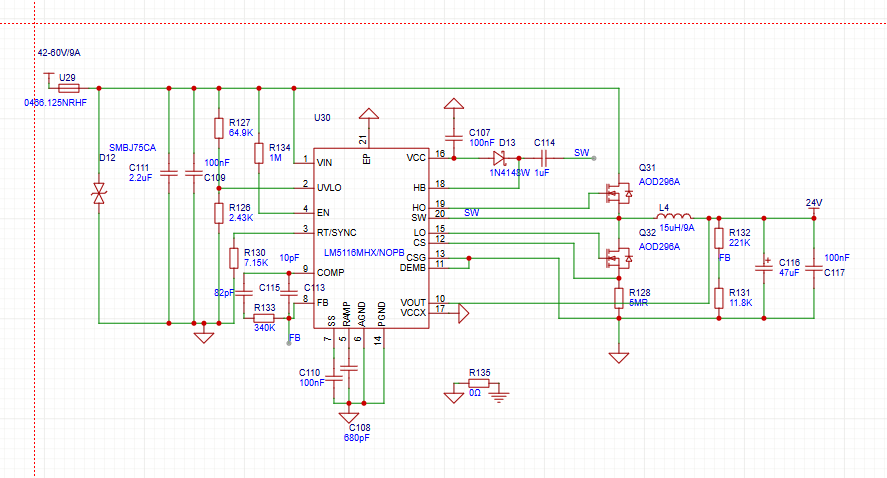
Task: Click the 24V power port symbol
Action: pos(814,210)
